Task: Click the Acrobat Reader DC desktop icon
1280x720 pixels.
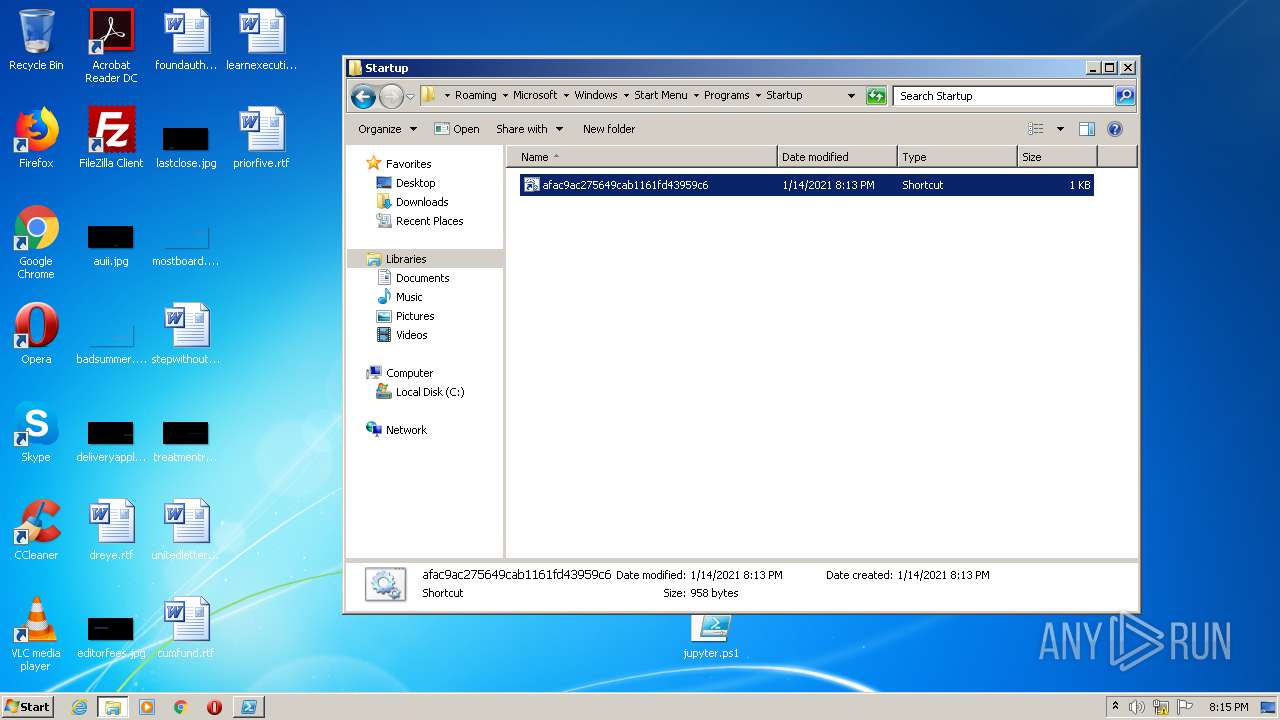Action: (x=111, y=46)
